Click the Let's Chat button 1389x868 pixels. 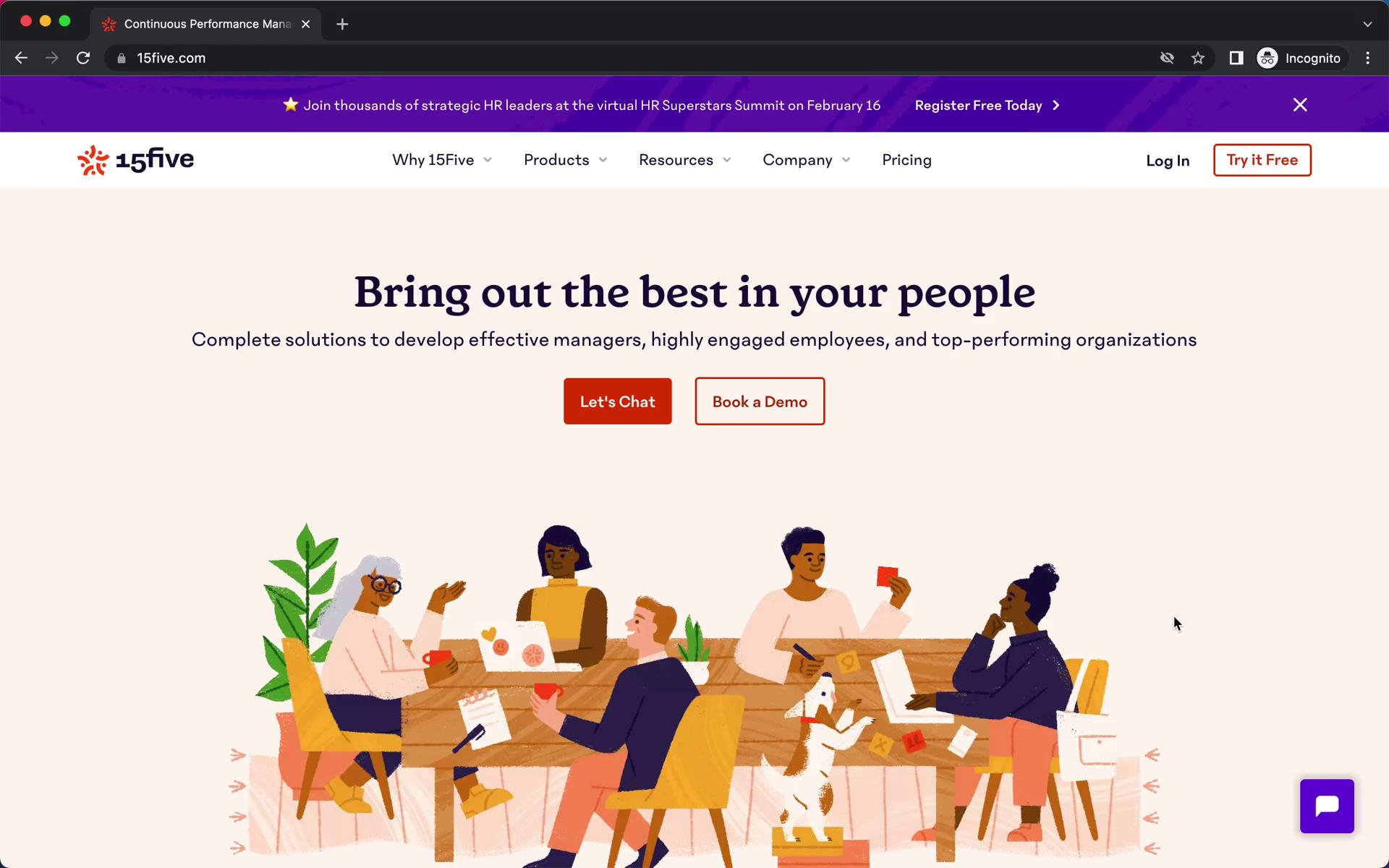(x=618, y=401)
